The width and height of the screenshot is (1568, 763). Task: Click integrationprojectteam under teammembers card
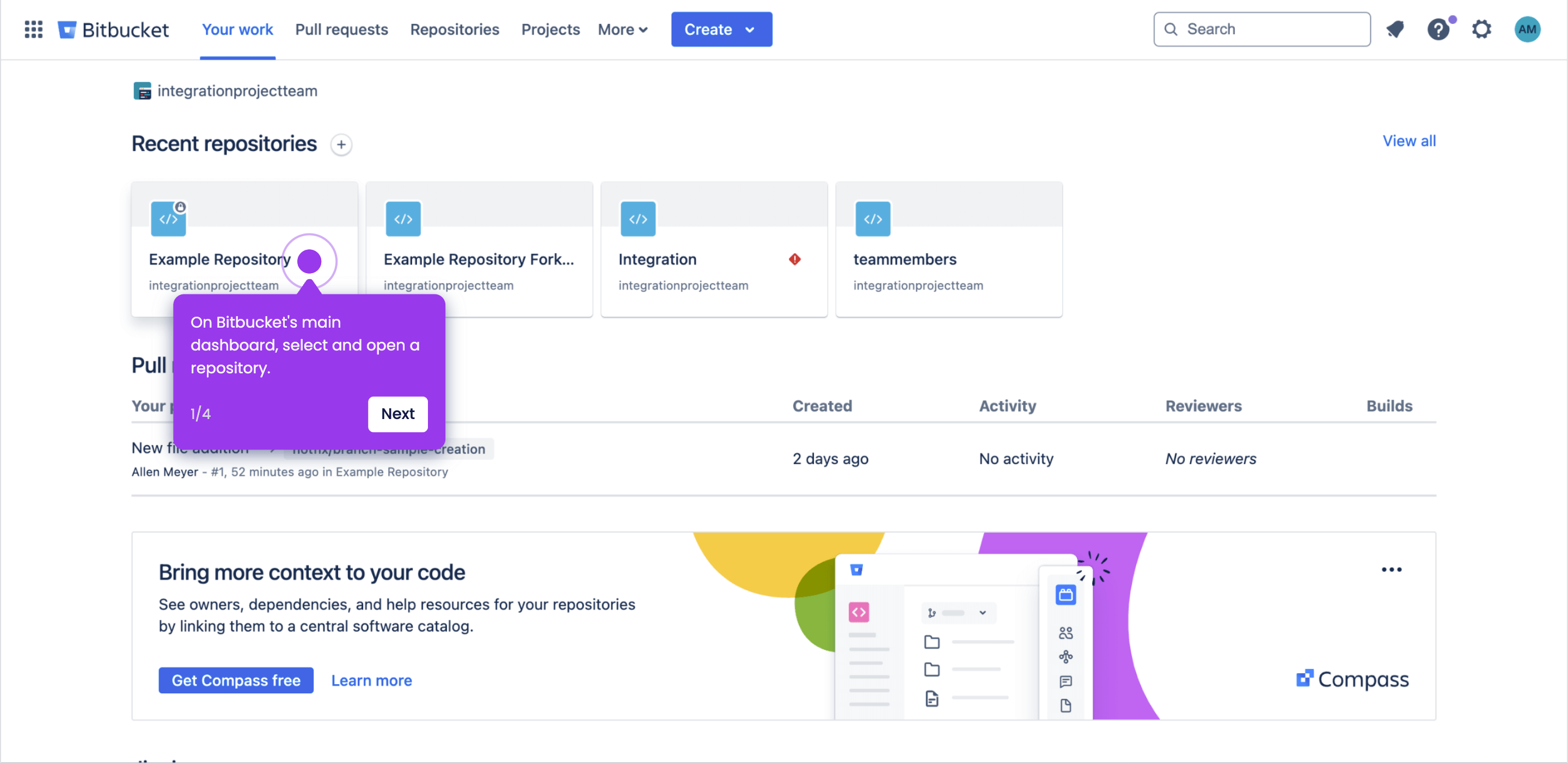918,285
